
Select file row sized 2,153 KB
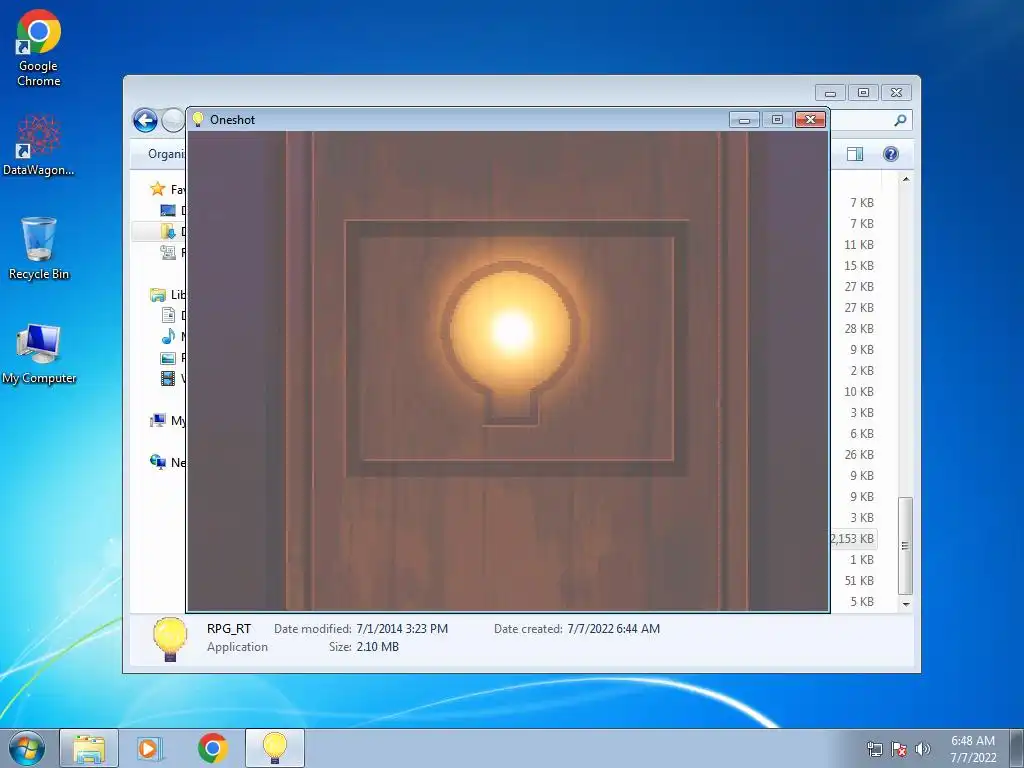[852, 539]
